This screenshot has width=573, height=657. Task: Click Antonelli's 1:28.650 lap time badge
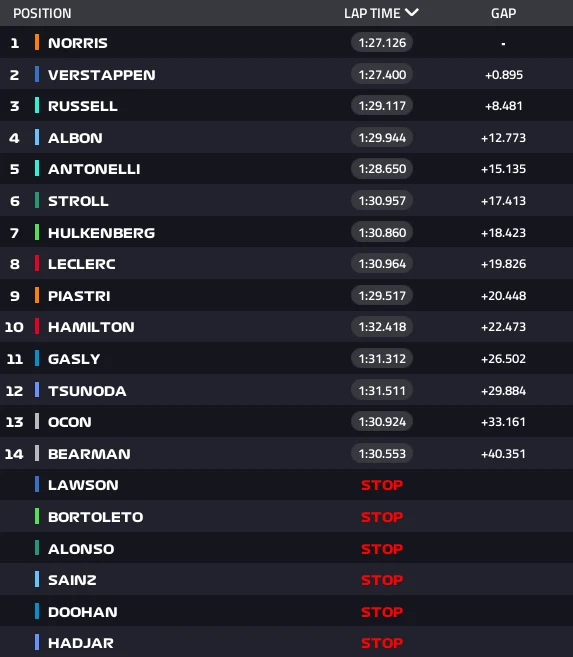point(382,169)
